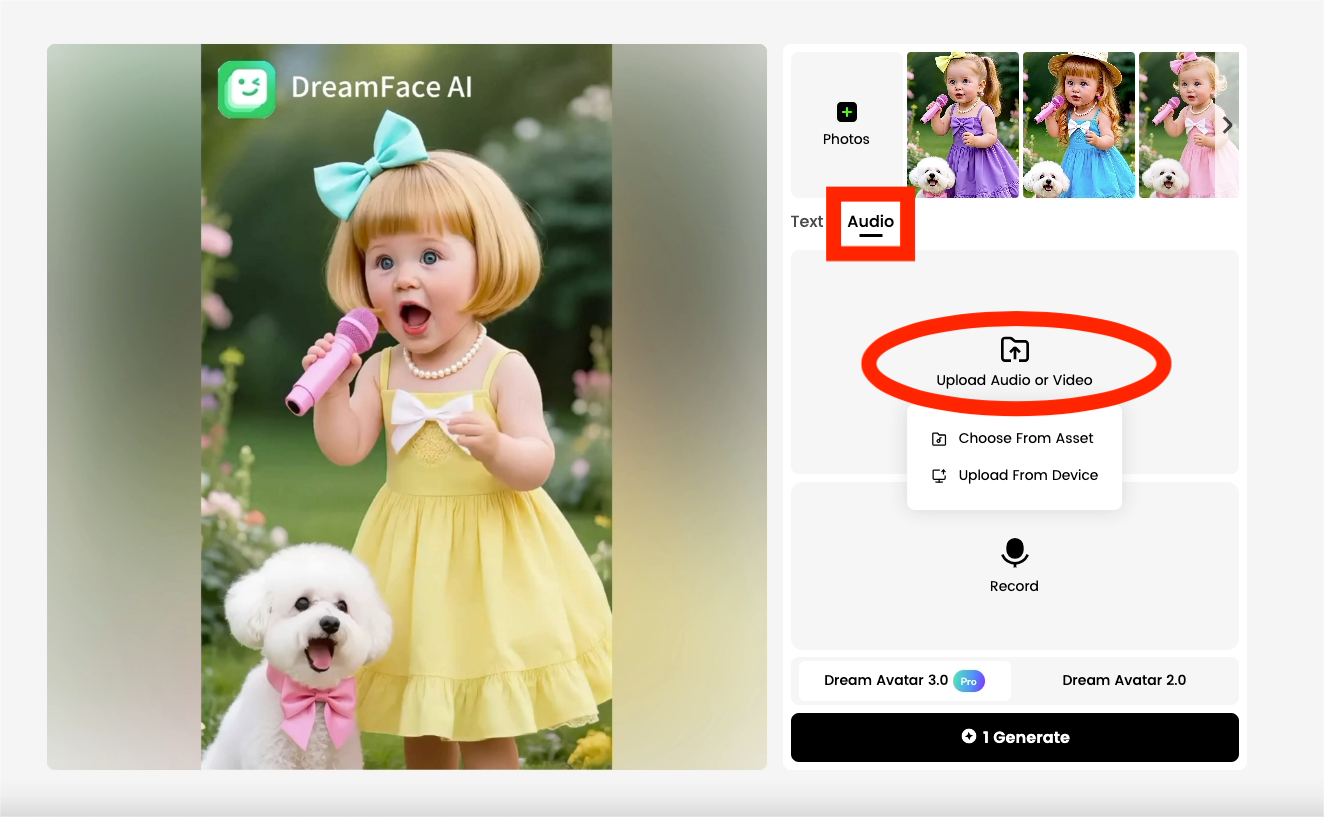
Task: Open the Upload Audio or Video dropdown
Action: 1014,379
